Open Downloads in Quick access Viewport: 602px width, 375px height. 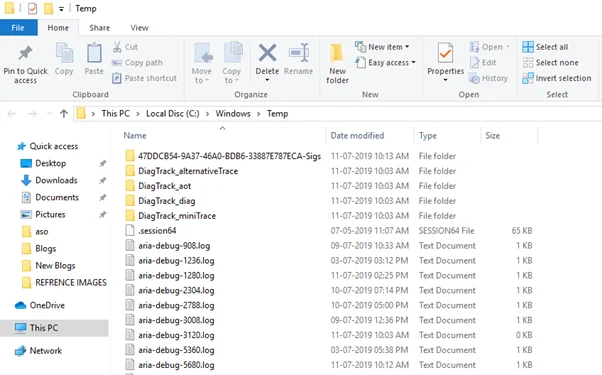49,180
